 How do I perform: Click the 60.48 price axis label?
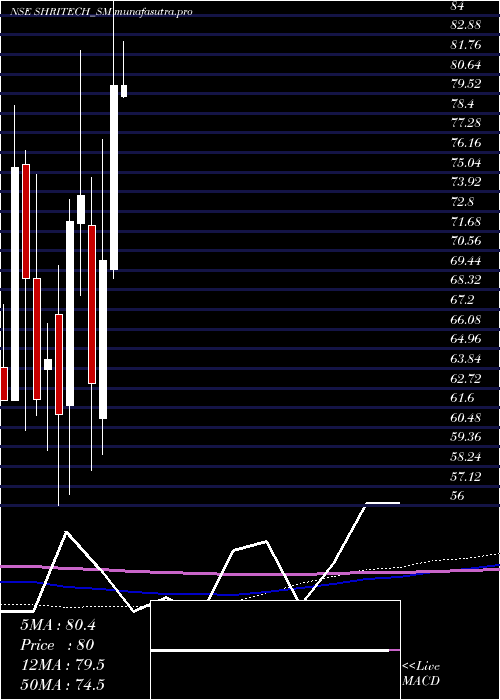[466, 418]
